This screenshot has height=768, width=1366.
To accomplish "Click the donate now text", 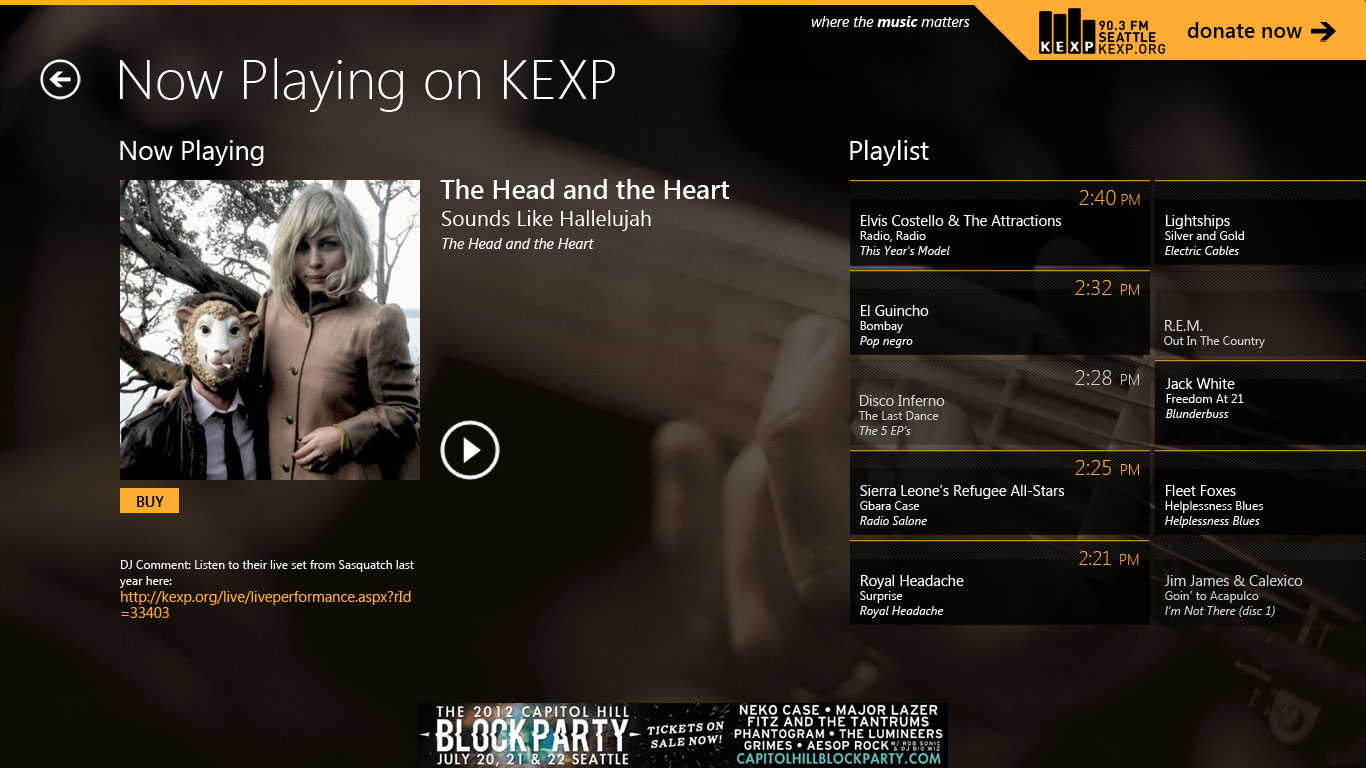I will click(x=1244, y=31).
